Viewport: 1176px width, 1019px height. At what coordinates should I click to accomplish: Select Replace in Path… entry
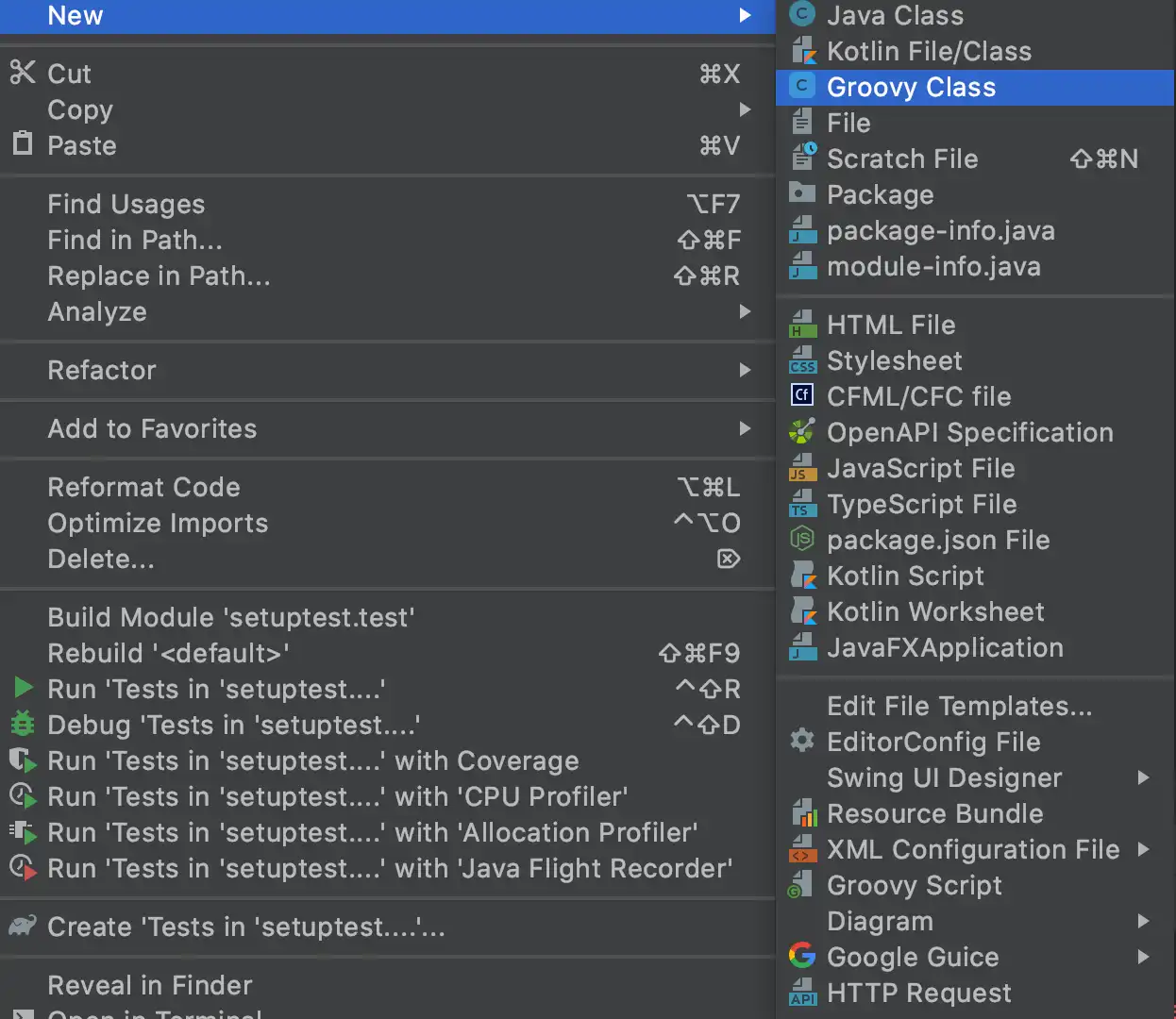[387, 276]
